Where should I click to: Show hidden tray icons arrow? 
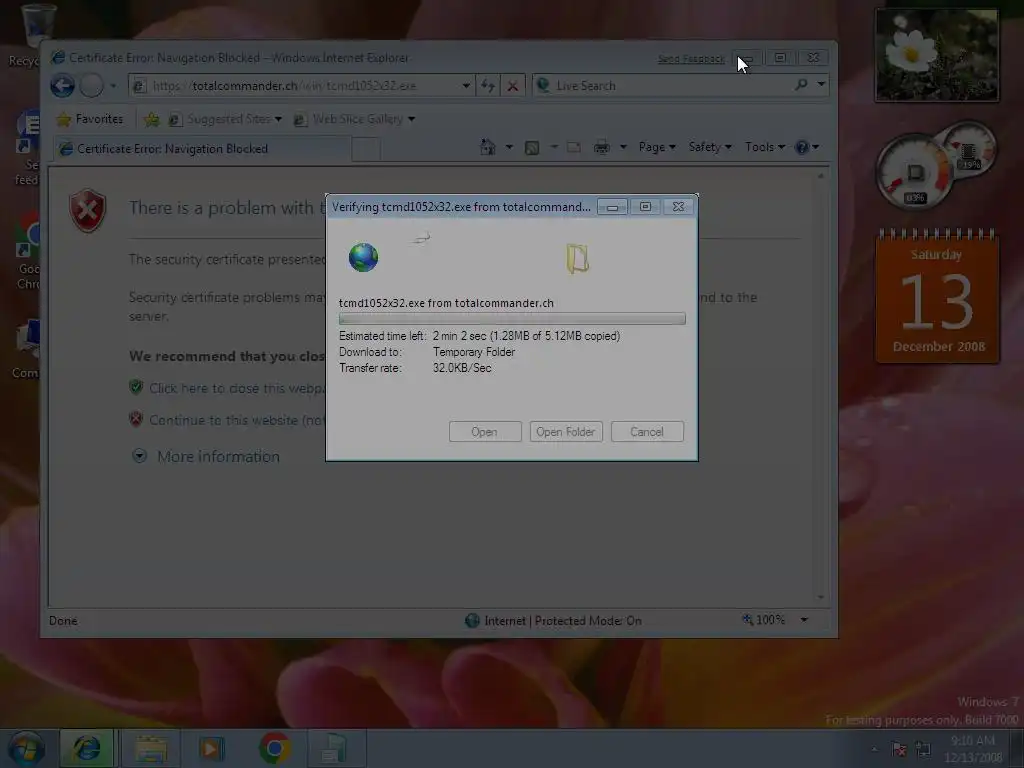click(874, 749)
